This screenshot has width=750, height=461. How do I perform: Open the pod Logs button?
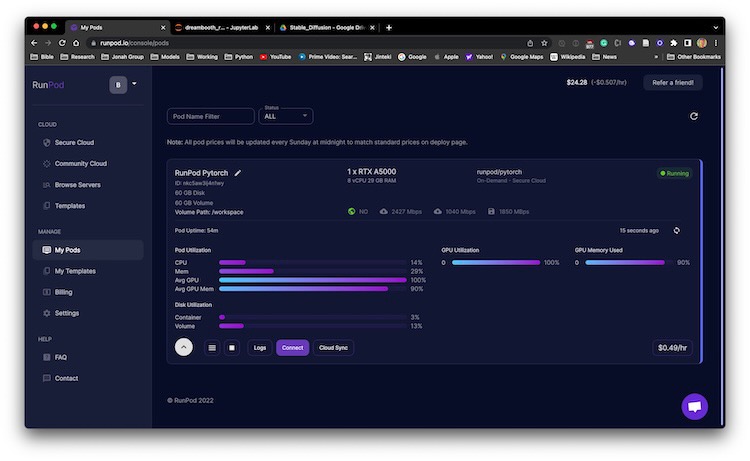[x=260, y=348]
